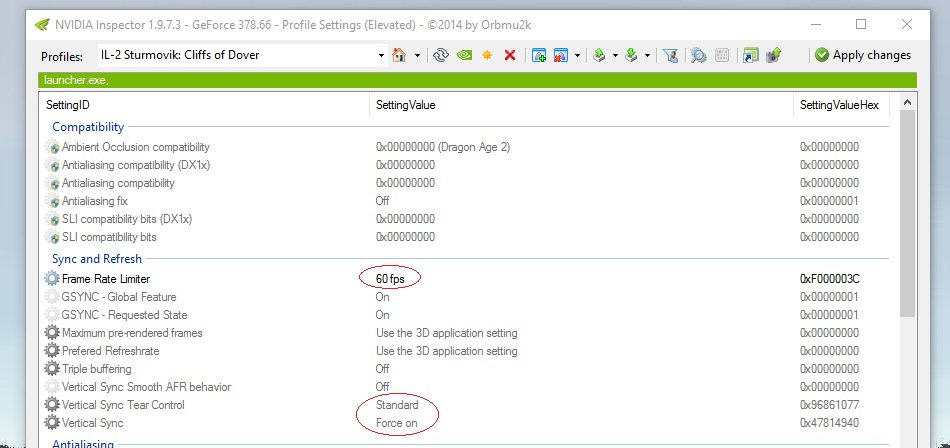Image resolution: width=950 pixels, height=448 pixels.
Task: Click the Maximum pre-rendered frames value
Action: point(447,333)
